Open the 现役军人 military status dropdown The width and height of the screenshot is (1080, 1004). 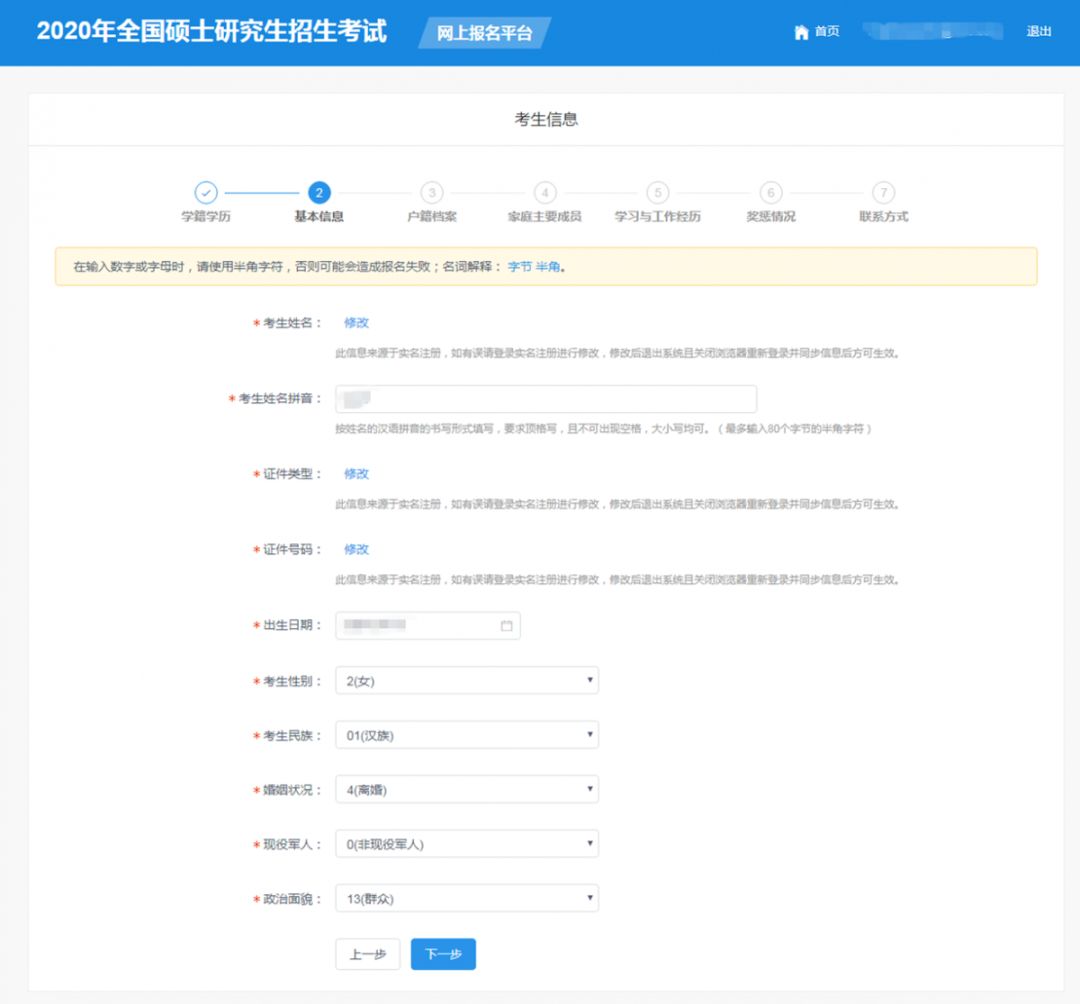466,843
